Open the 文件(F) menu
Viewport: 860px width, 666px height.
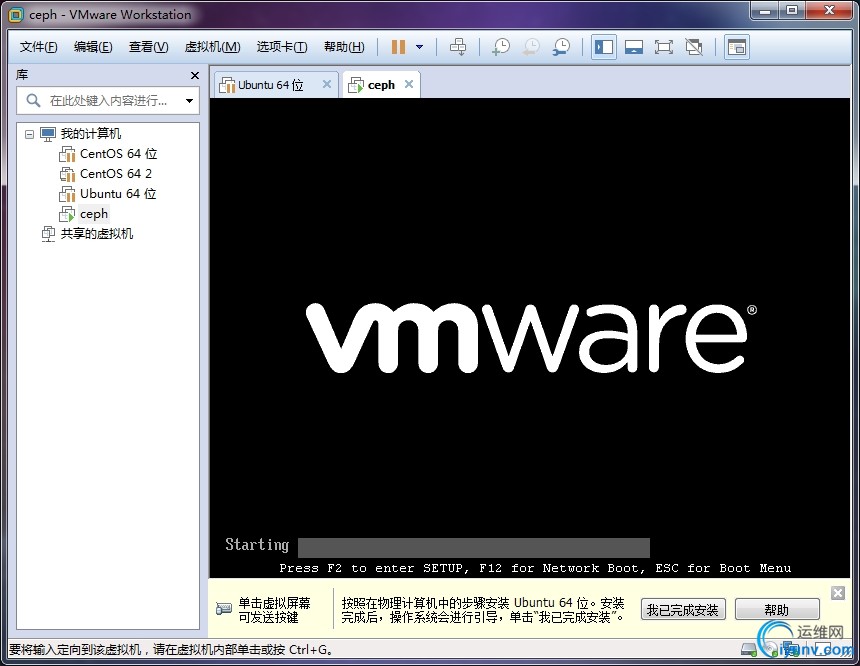coord(38,47)
